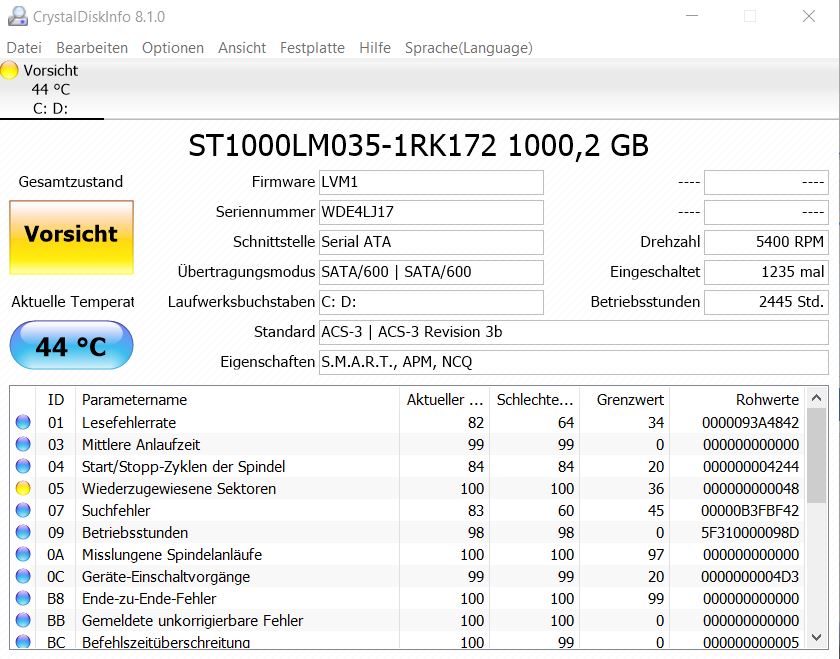Screen dimensions: 840x659
Task: Click the yellow Vorsicht circle in the drive bar
Action: click(x=9, y=70)
